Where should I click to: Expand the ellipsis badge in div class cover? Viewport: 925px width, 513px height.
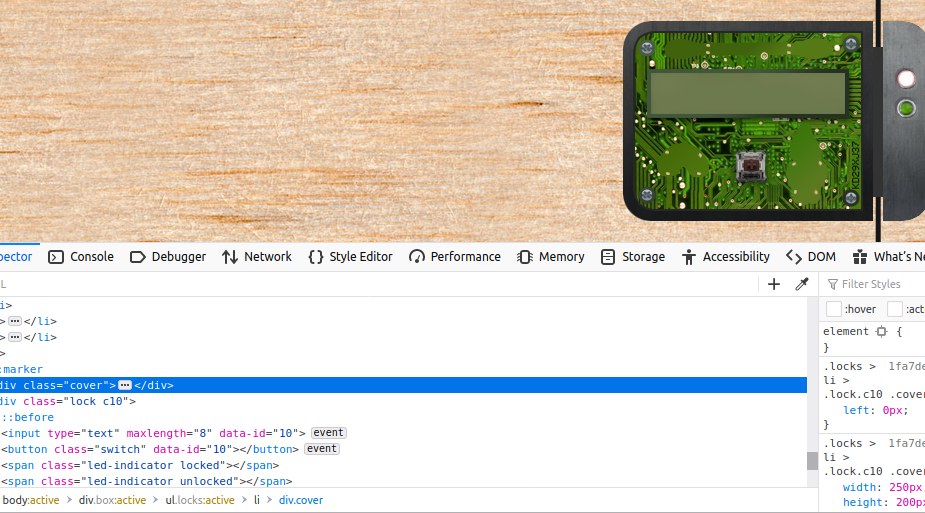[x=124, y=385]
